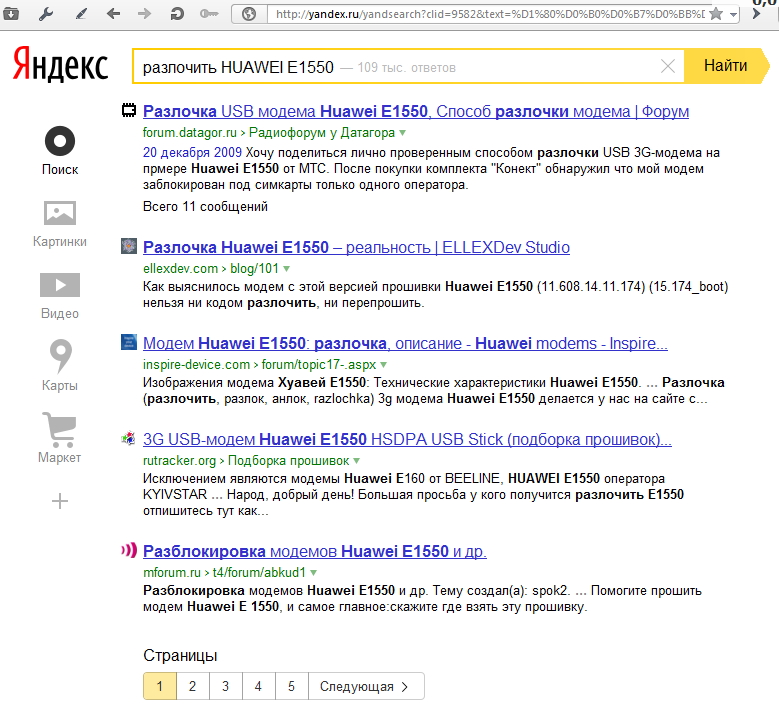Screen dimensions: 779x721
Task: Open the Модем Huawei E1550: разлочка, описание result
Action: (405, 343)
